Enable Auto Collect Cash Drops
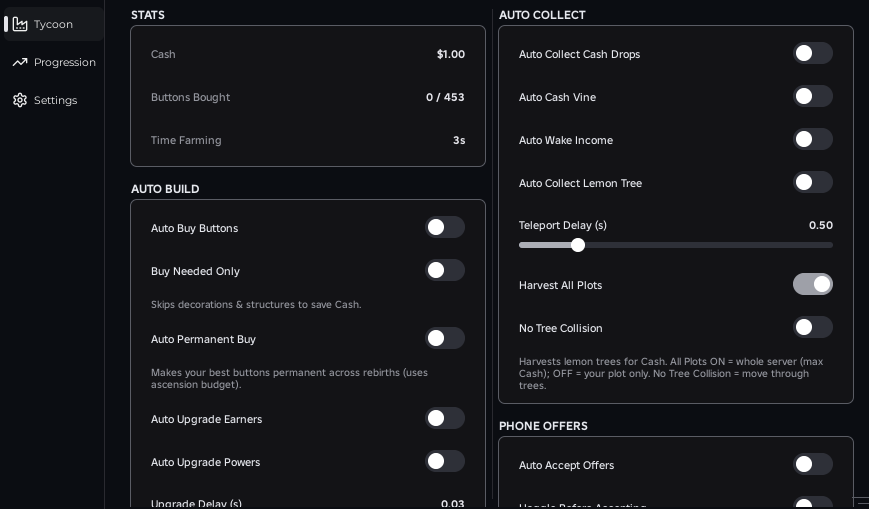The image size is (869, 509). pyautogui.click(x=812, y=53)
